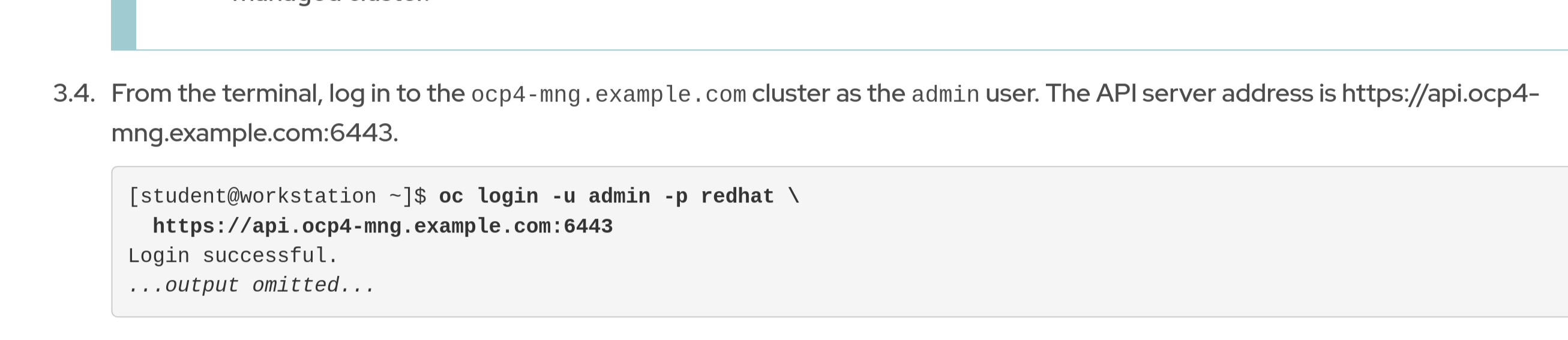Click the -u flag in the command
The width and height of the screenshot is (1568, 340).
[x=563, y=197]
